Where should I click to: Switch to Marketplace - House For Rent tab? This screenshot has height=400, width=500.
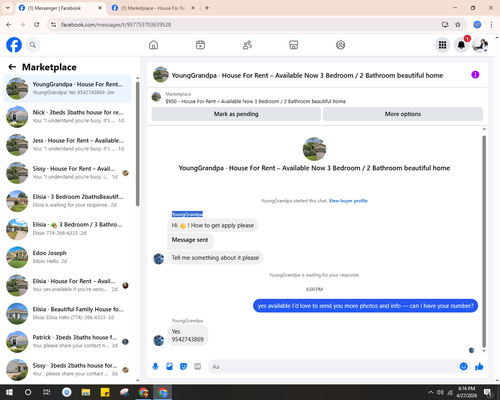click(154, 8)
